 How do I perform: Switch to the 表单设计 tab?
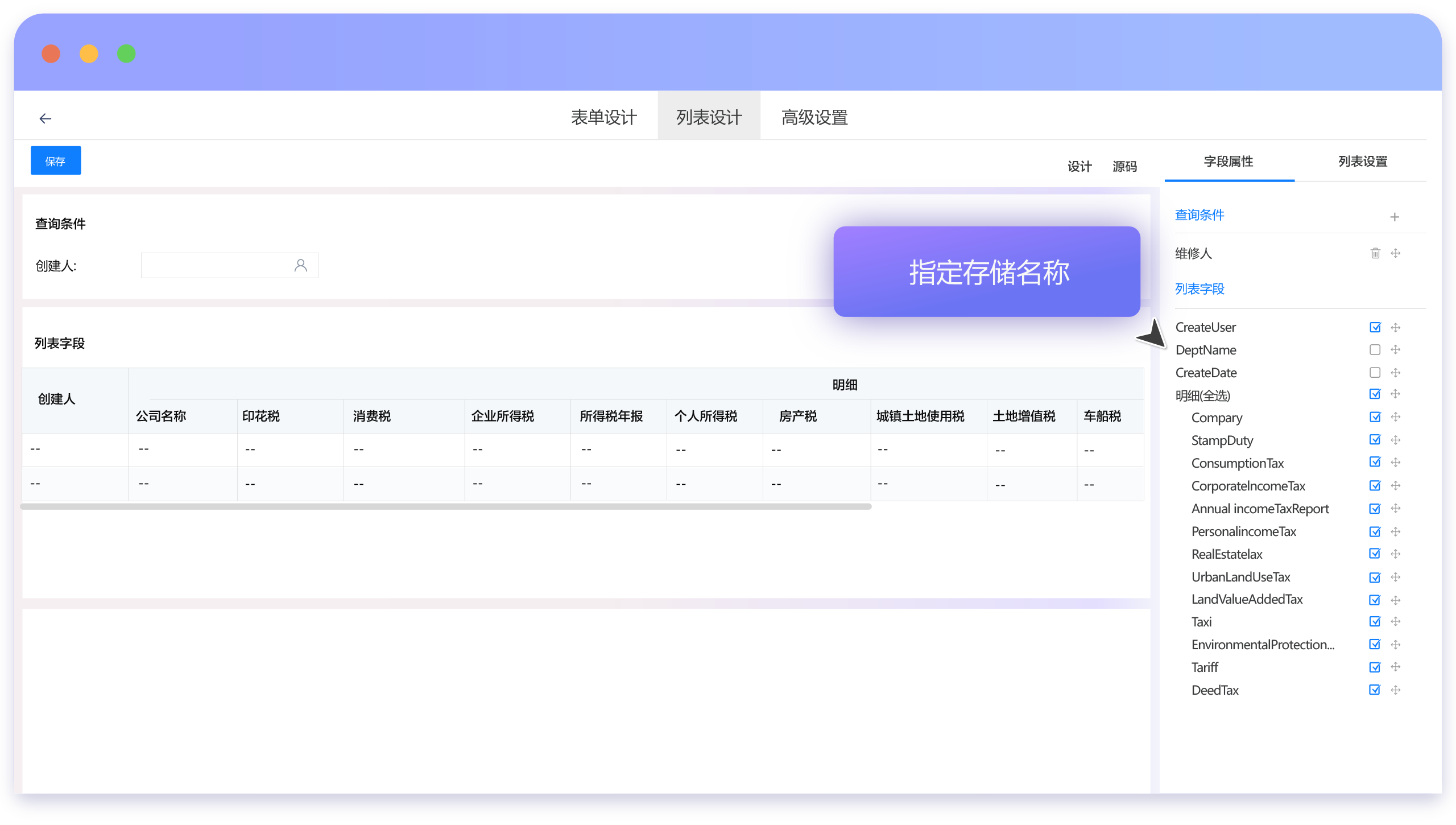(x=604, y=118)
